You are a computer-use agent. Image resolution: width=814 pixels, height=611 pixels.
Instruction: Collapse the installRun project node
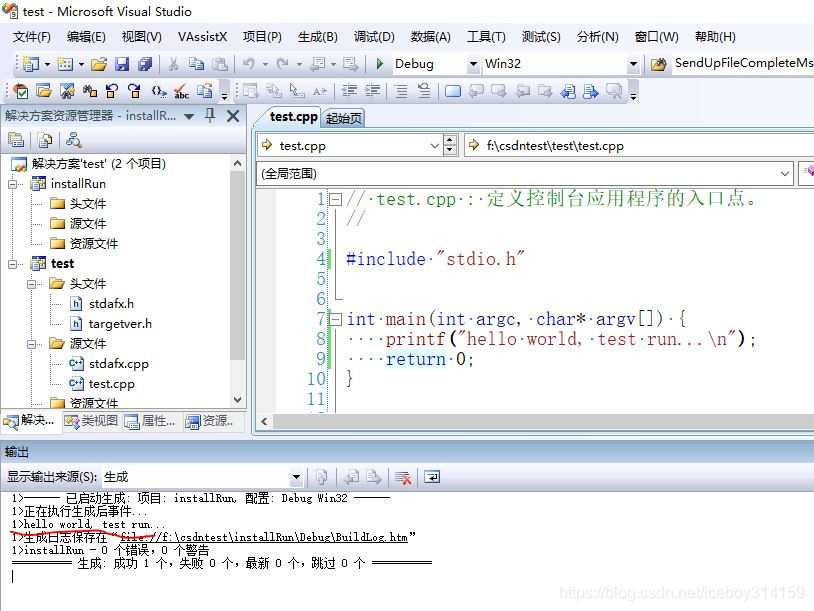[x=13, y=184]
